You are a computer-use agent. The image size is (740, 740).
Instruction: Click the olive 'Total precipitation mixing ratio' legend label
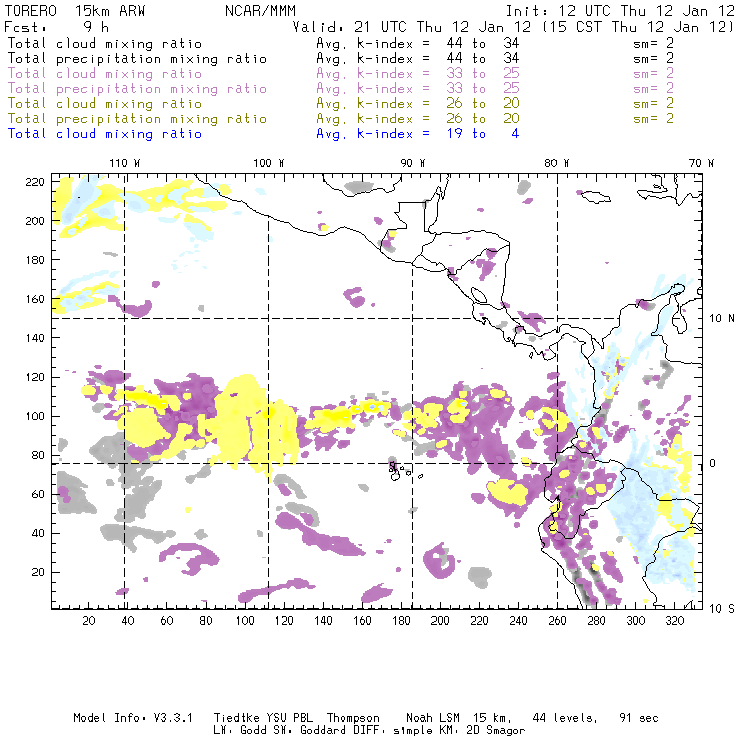coord(137,119)
